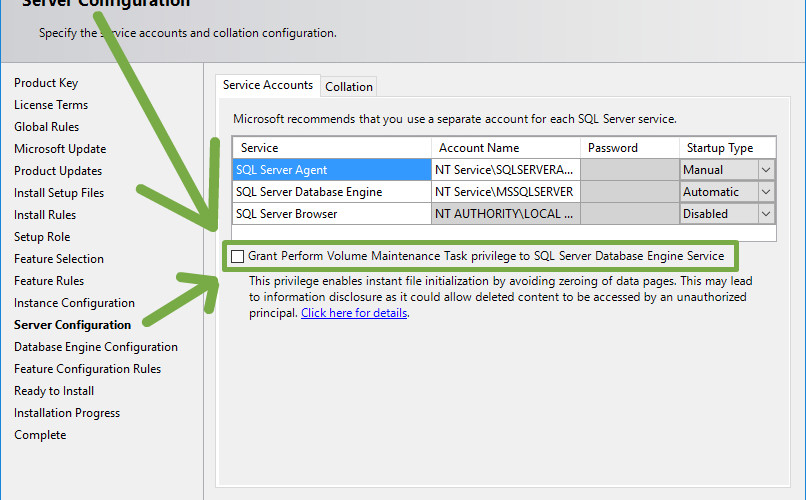Image resolution: width=806 pixels, height=500 pixels.
Task: Open Startup Type dropdown for SQL Server Database Engine
Action: pyautogui.click(x=765, y=192)
